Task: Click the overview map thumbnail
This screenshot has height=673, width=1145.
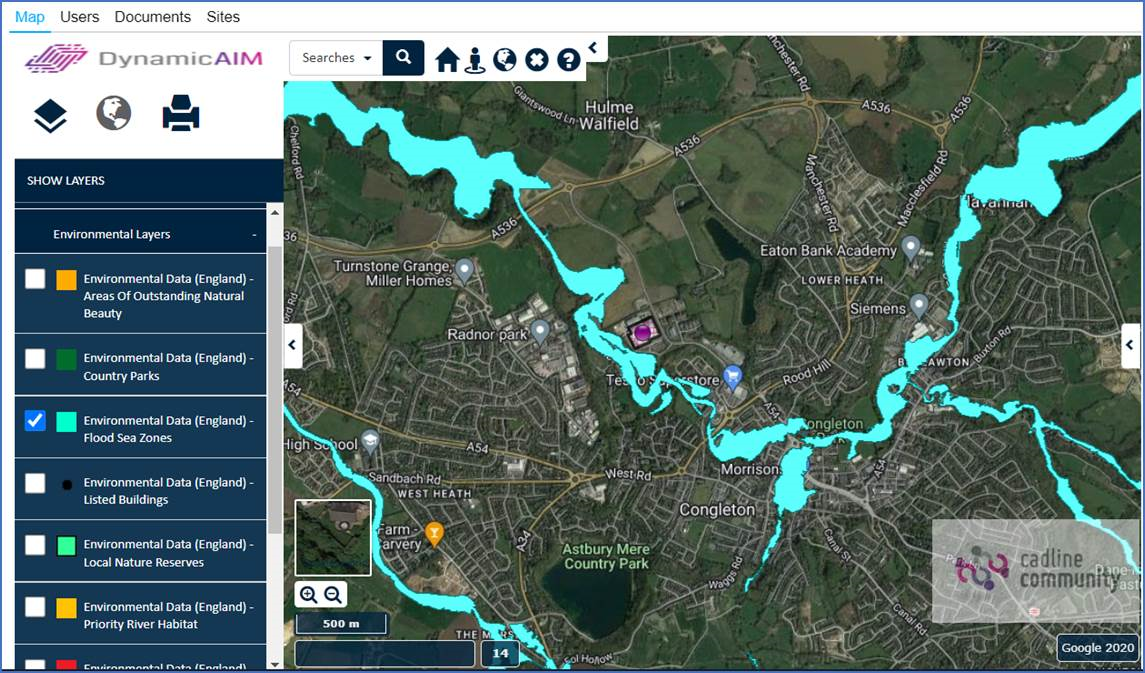Action: pyautogui.click(x=333, y=538)
